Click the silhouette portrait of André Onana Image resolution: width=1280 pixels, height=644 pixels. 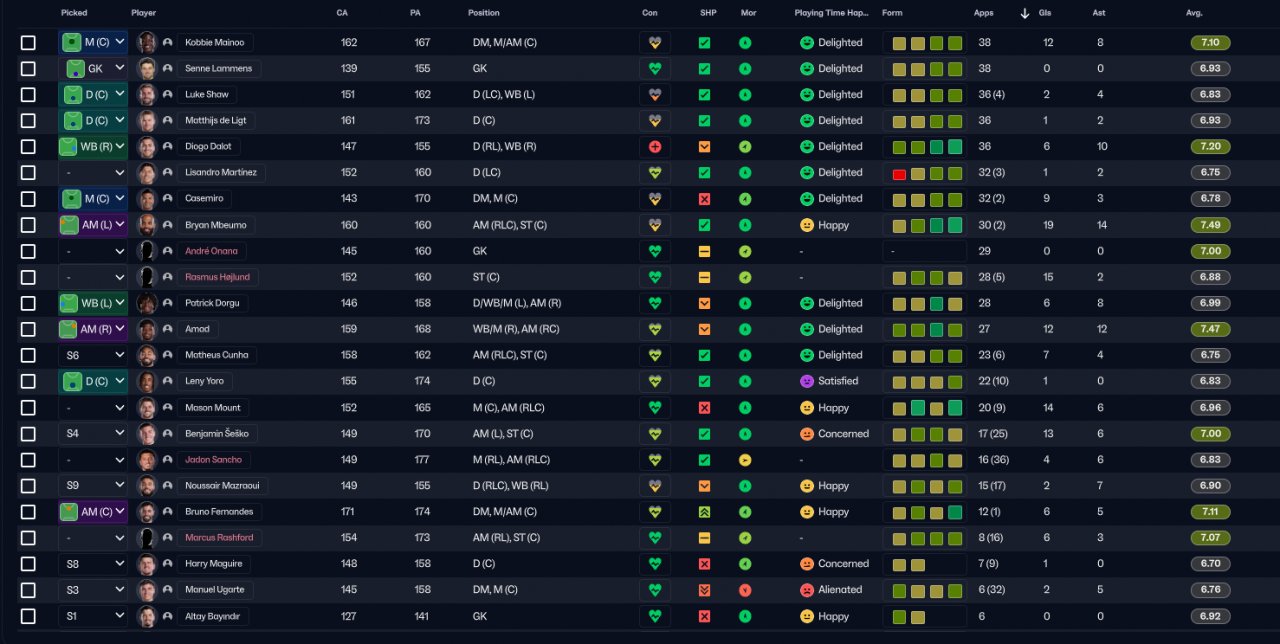point(147,251)
